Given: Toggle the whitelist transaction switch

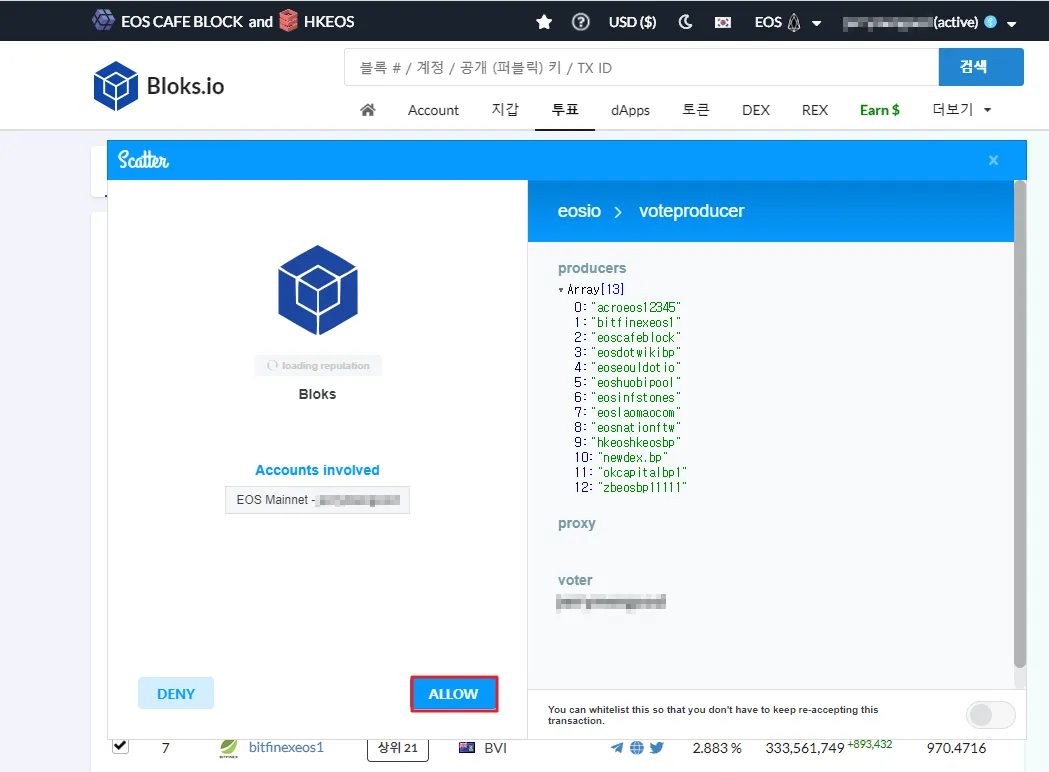Looking at the screenshot, I should 991,715.
